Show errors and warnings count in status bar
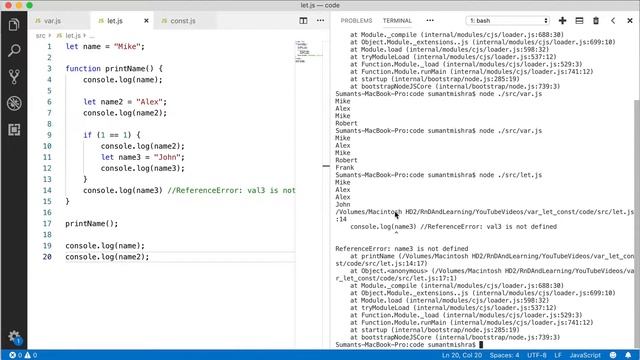The height and width of the screenshot is (360, 640). coord(23,355)
